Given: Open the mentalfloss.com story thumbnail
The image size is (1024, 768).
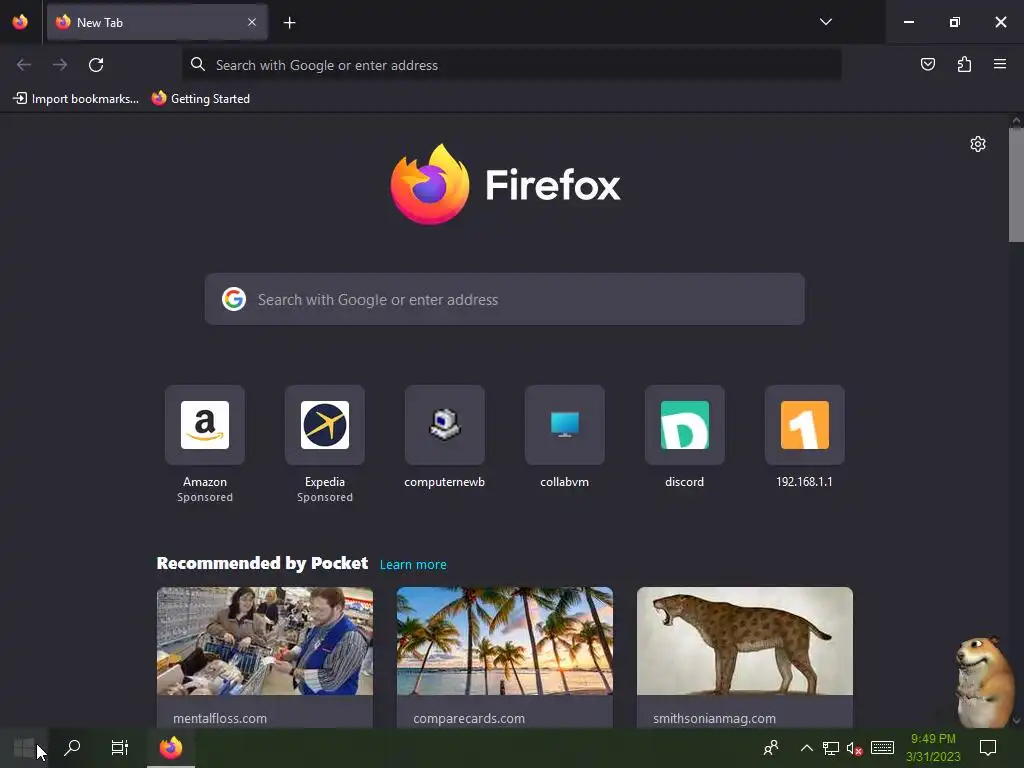Looking at the screenshot, I should (264, 641).
